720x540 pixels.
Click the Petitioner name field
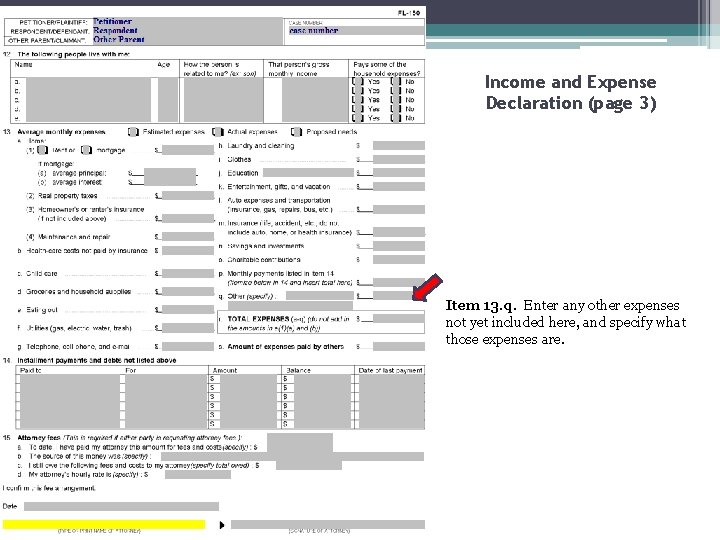point(188,22)
